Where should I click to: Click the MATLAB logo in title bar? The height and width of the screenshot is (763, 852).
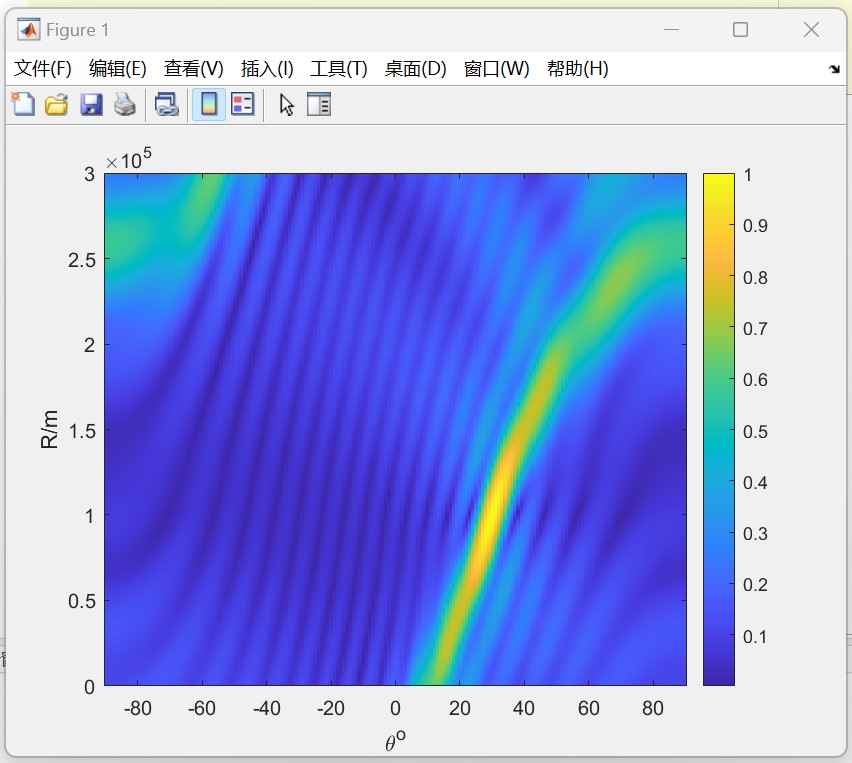tap(28, 29)
